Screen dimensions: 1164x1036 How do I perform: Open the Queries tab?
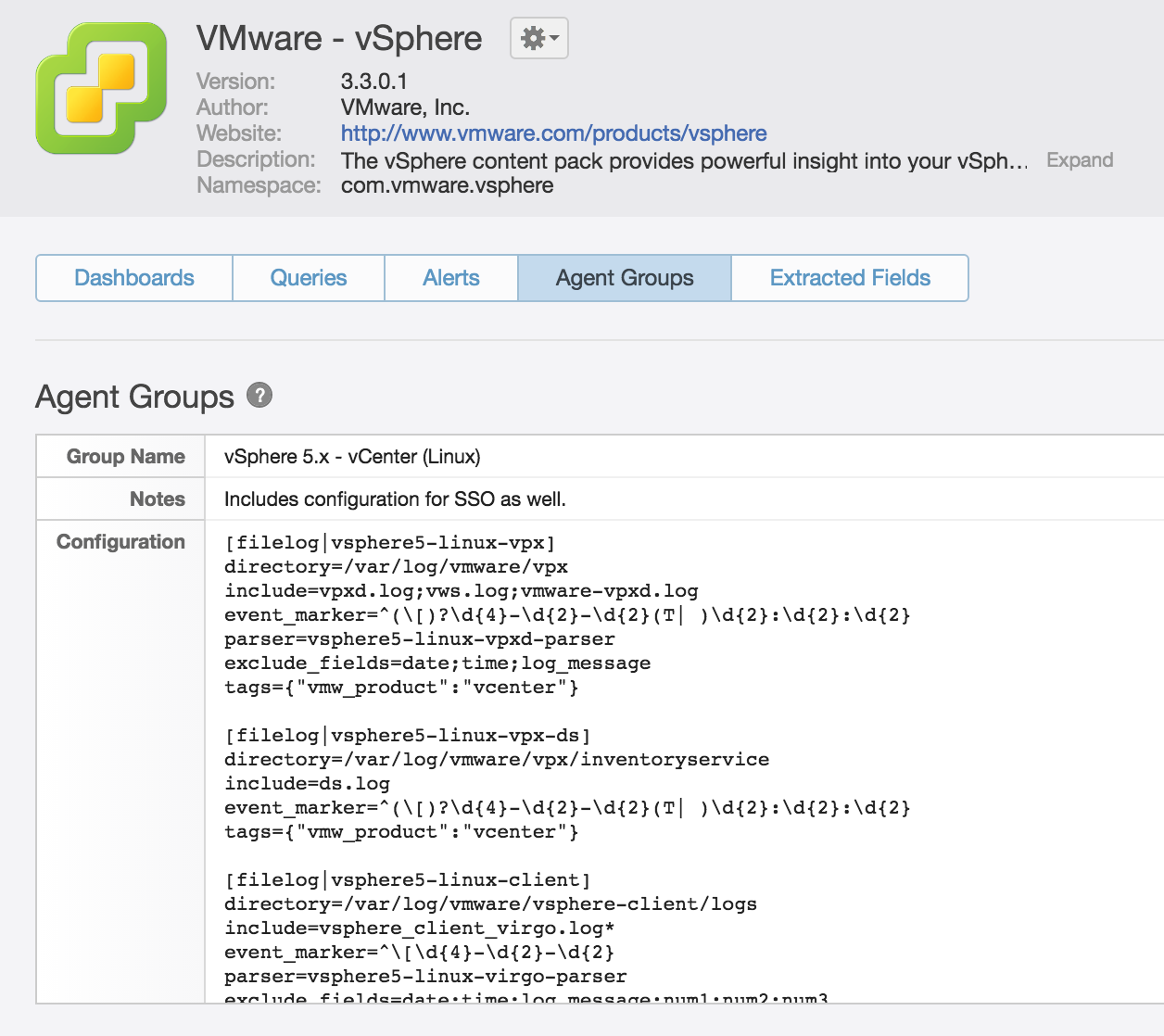tap(309, 278)
